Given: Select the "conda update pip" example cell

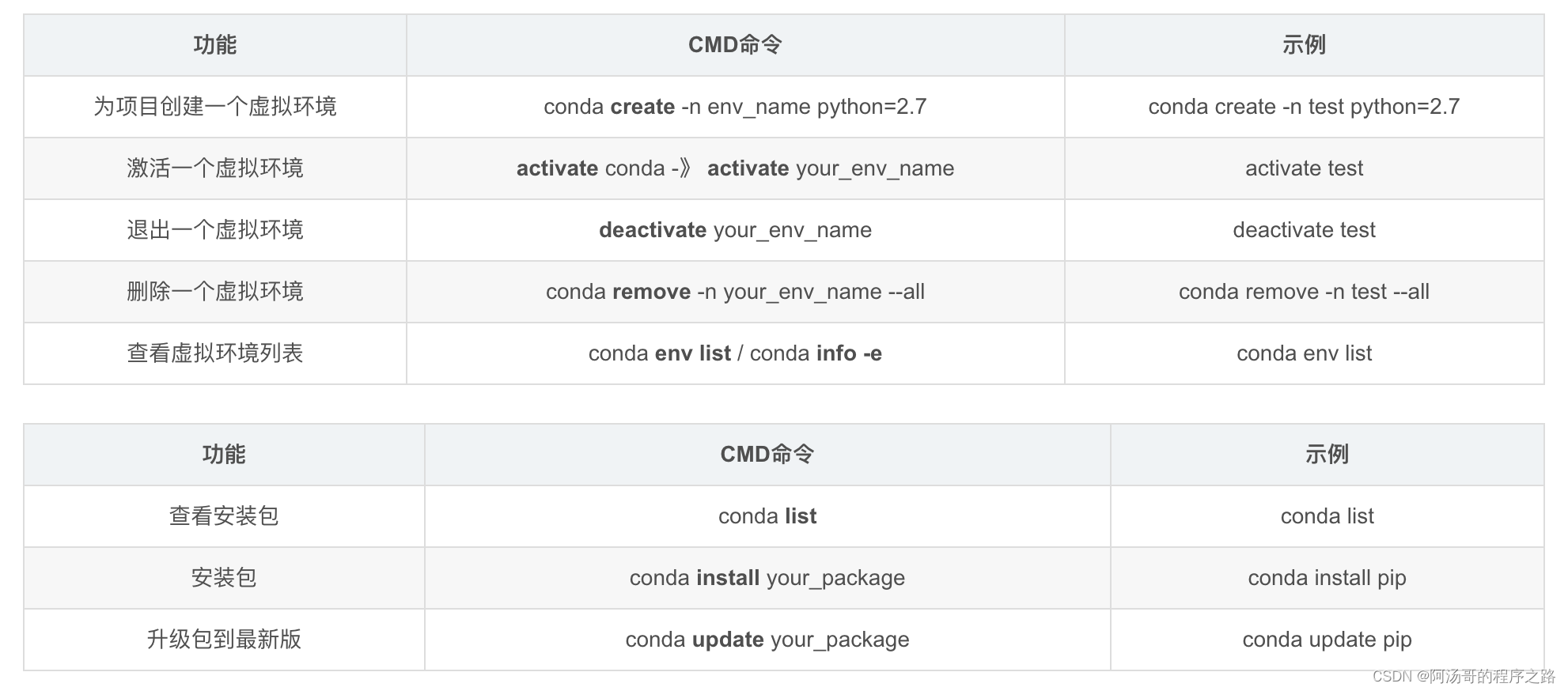Looking at the screenshot, I should click(1327, 640).
